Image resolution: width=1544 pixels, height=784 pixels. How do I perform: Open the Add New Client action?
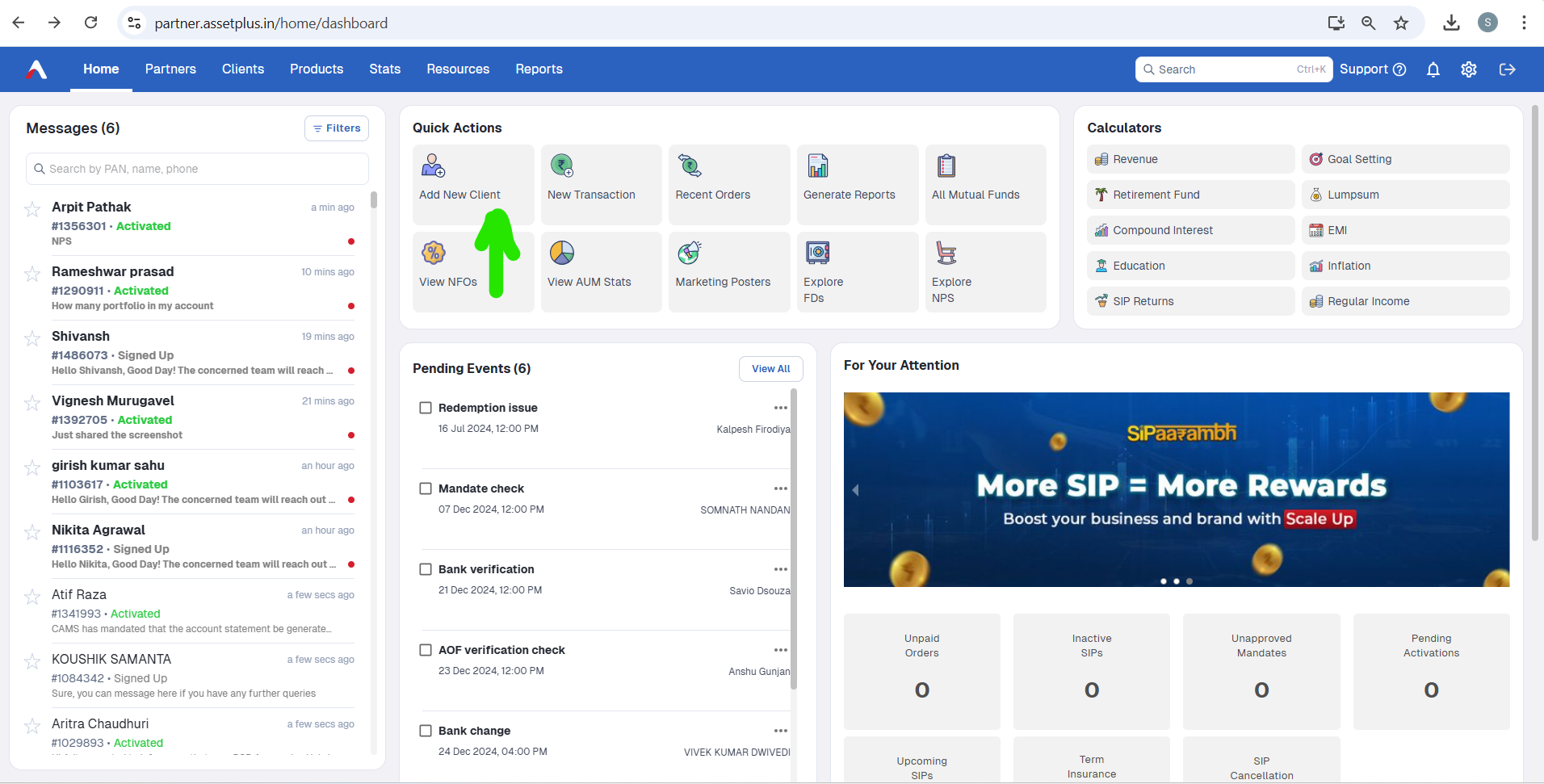[x=473, y=184]
